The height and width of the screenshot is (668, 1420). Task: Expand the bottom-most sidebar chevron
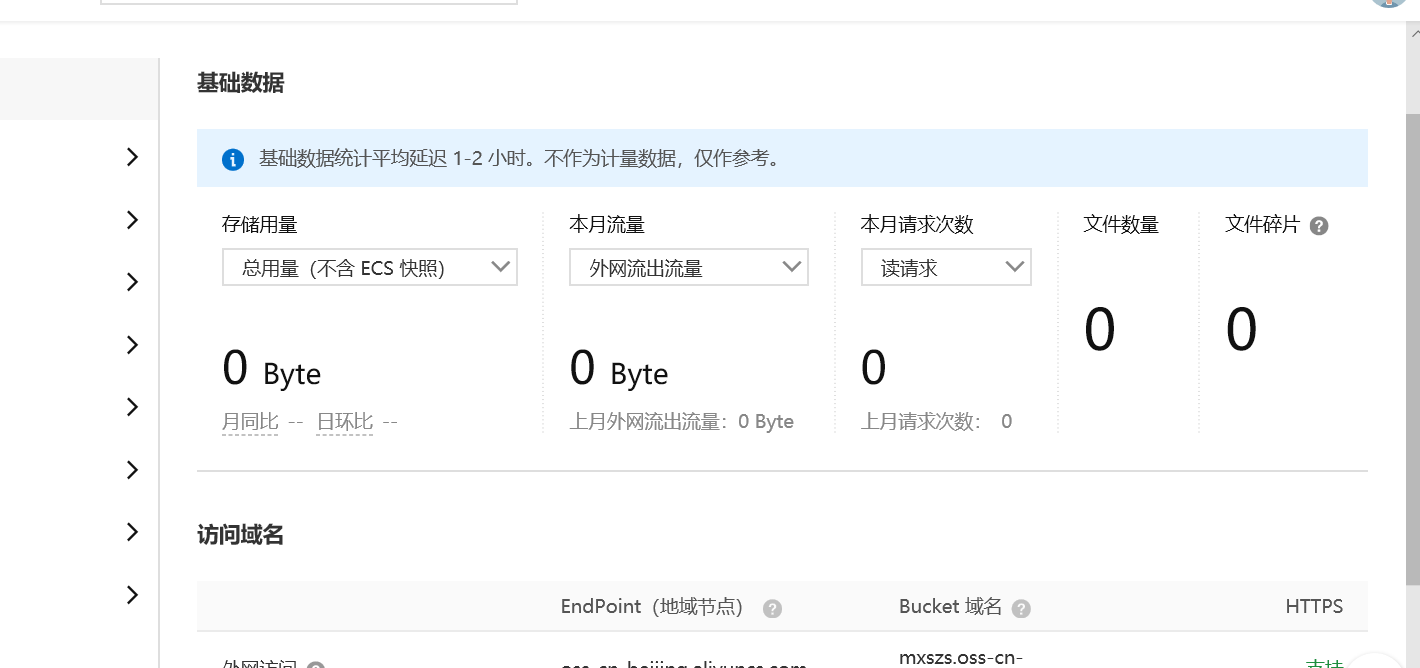click(x=132, y=595)
